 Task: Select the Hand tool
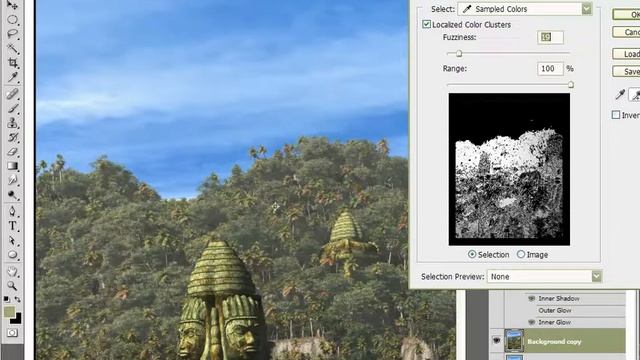point(12,271)
